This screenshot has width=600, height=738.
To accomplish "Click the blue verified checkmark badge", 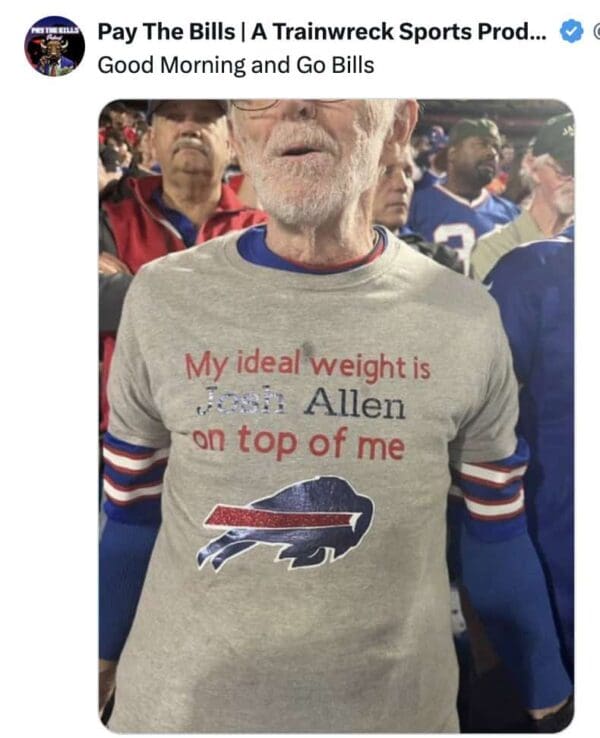I will tap(570, 32).
